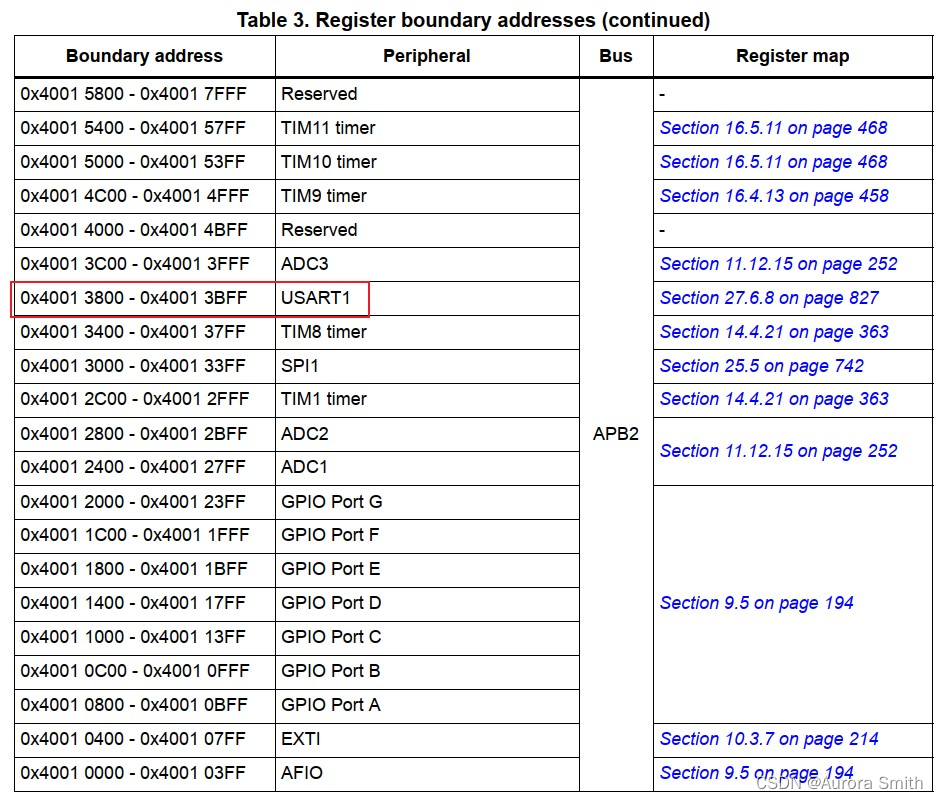Open the ADC2/ADC1 Section 11.12.15 link
Viewport: 938px width, 799px height.
778,451
